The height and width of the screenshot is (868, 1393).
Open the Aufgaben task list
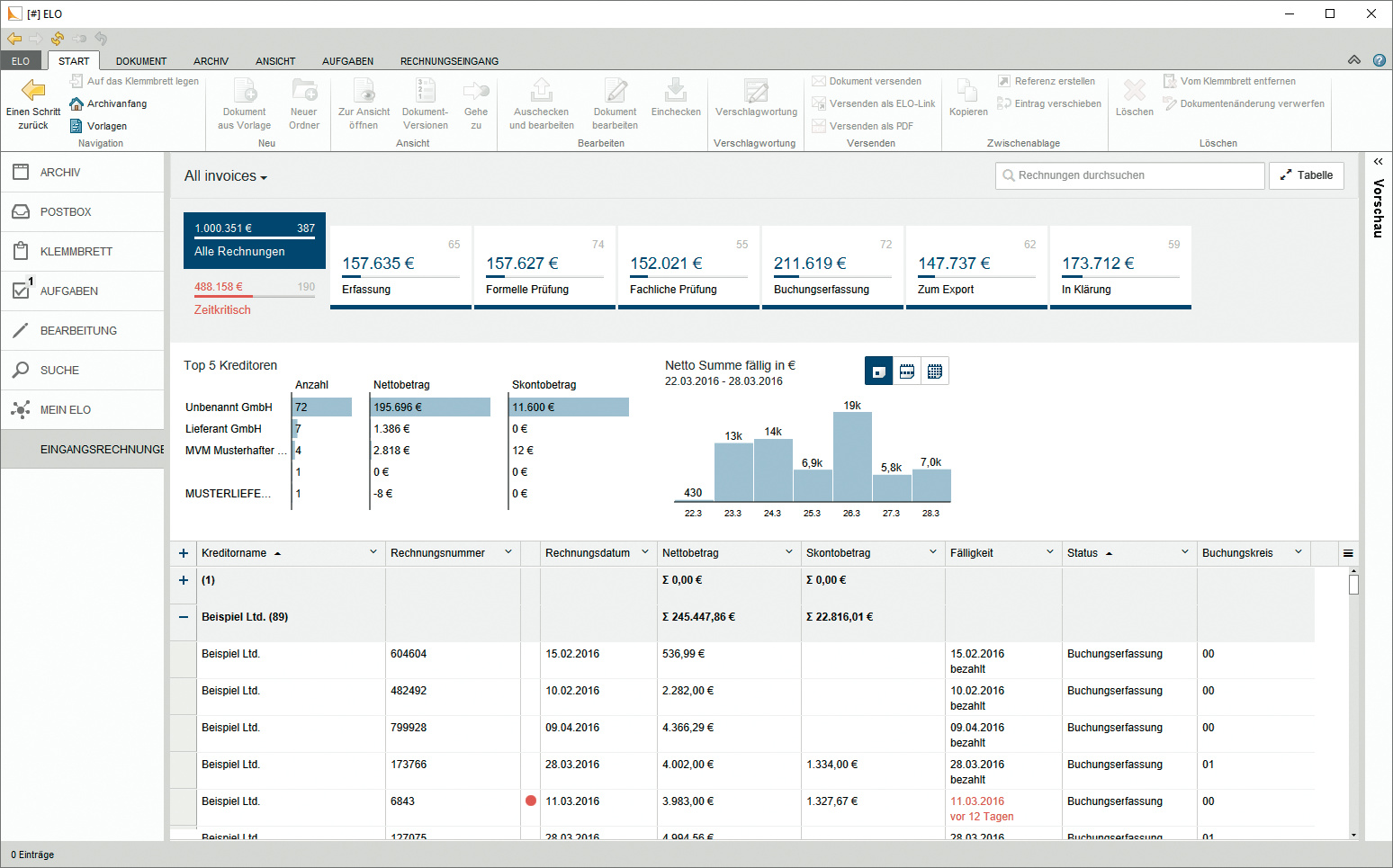(x=68, y=291)
